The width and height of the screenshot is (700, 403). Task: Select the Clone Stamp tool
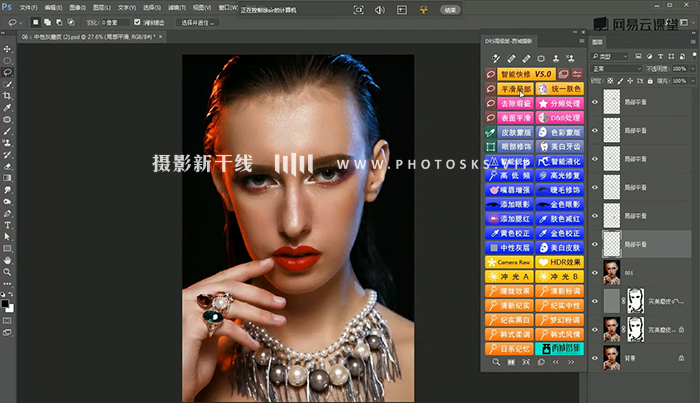click(x=7, y=143)
